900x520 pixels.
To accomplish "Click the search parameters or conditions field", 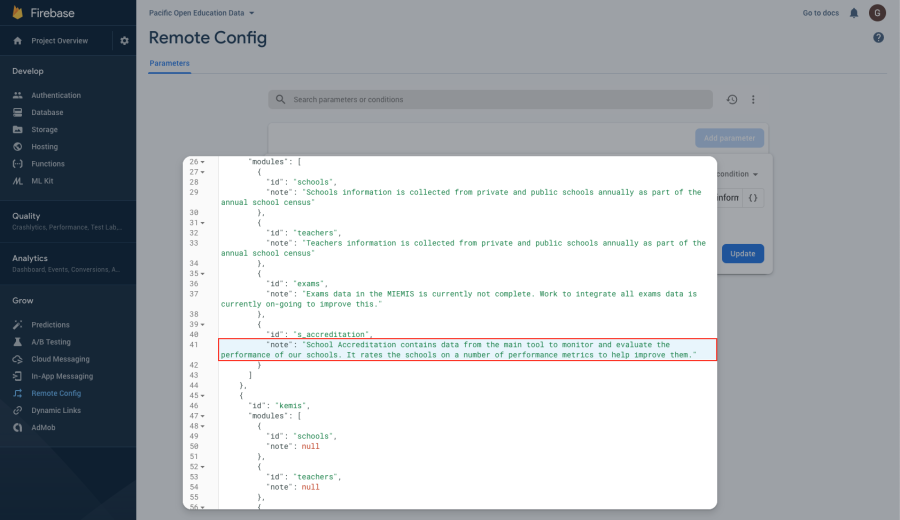I will (x=490, y=100).
